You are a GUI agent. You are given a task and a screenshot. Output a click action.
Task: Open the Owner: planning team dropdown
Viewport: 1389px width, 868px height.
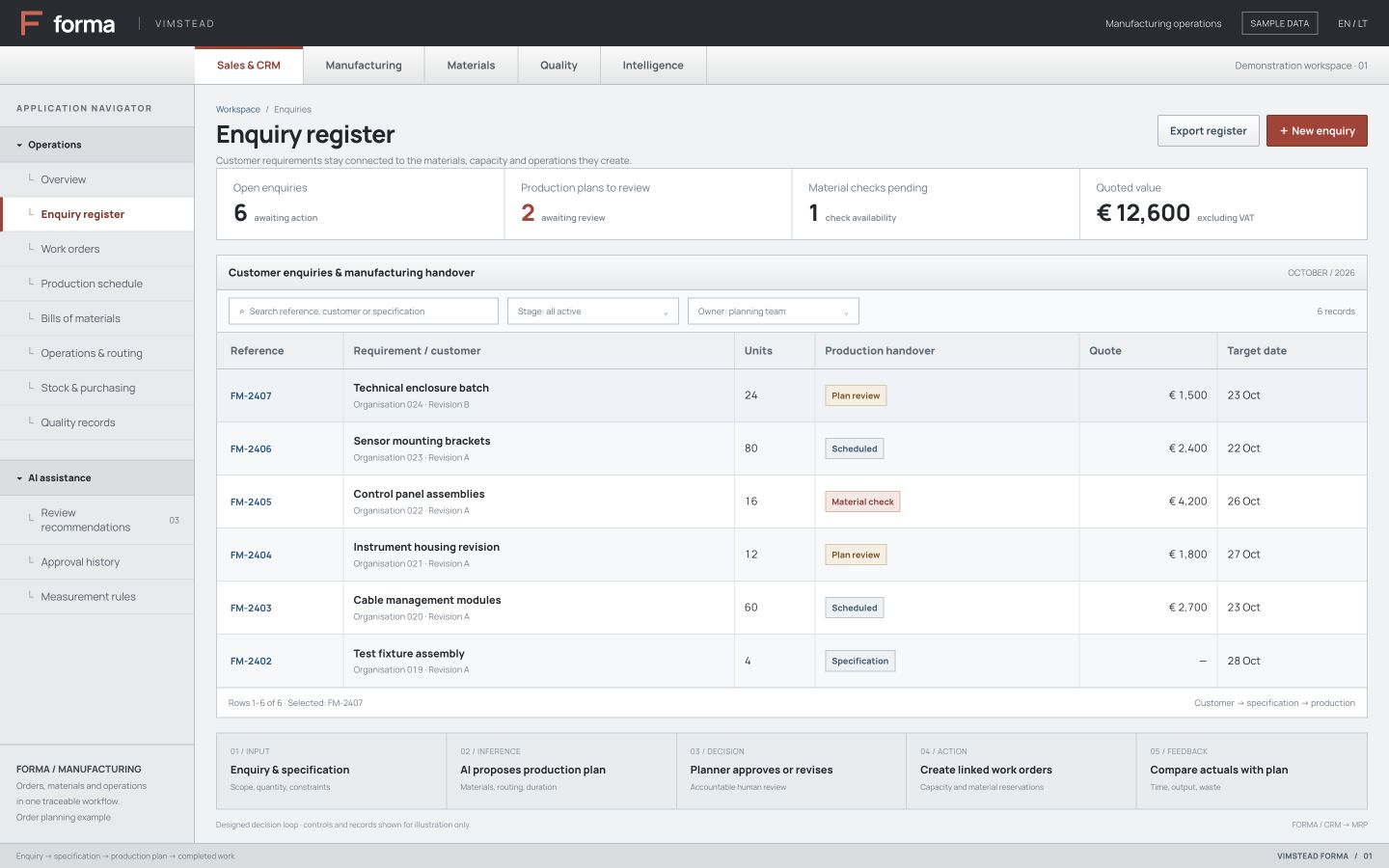click(x=774, y=312)
